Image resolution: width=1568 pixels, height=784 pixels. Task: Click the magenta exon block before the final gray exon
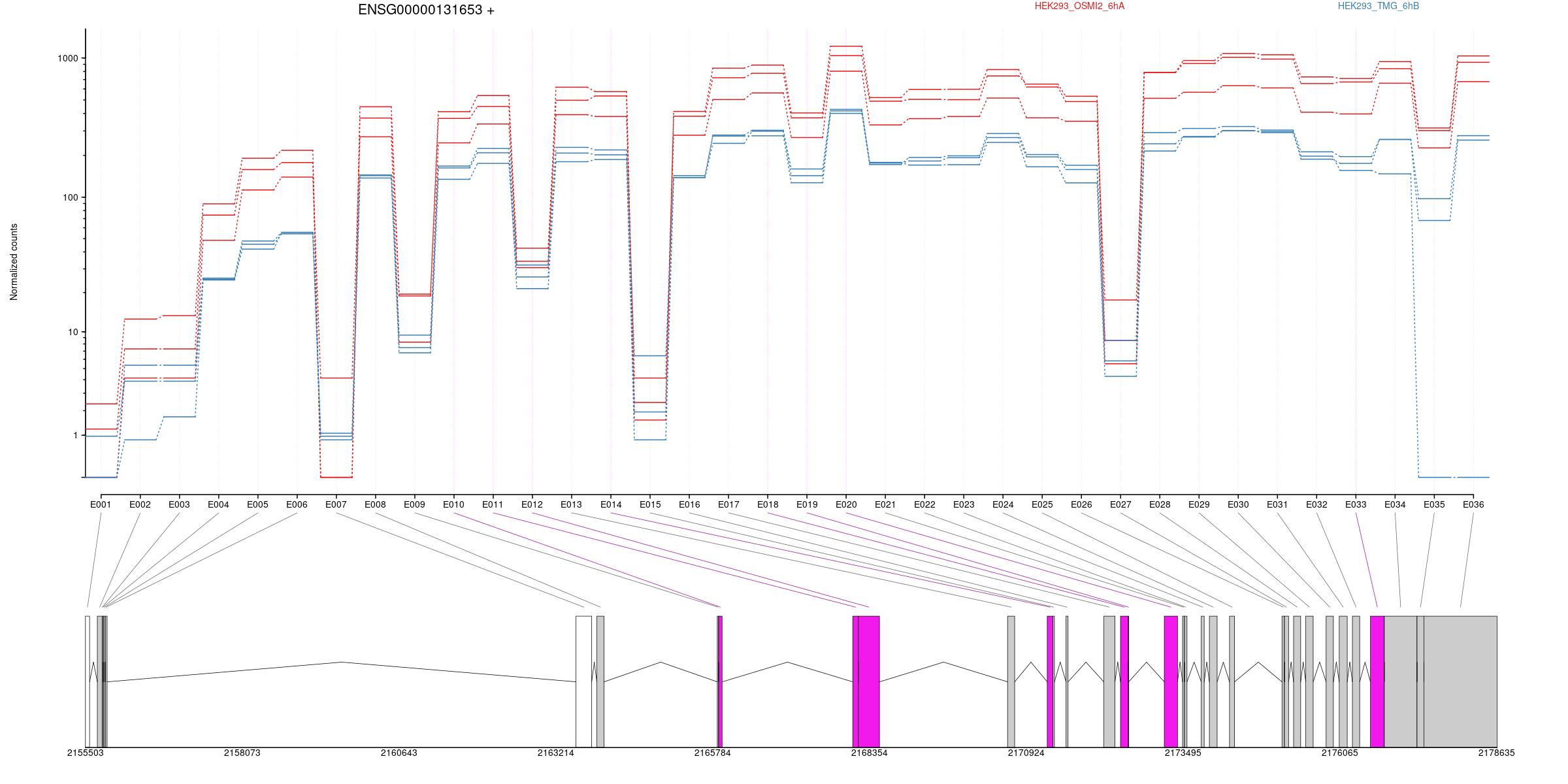coord(1377,681)
